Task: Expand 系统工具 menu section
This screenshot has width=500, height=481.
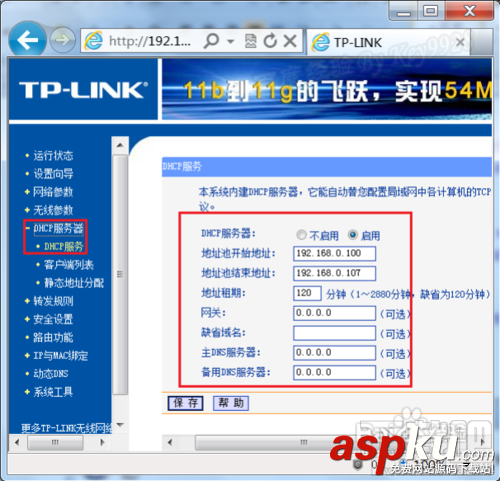Action: [x=53, y=392]
